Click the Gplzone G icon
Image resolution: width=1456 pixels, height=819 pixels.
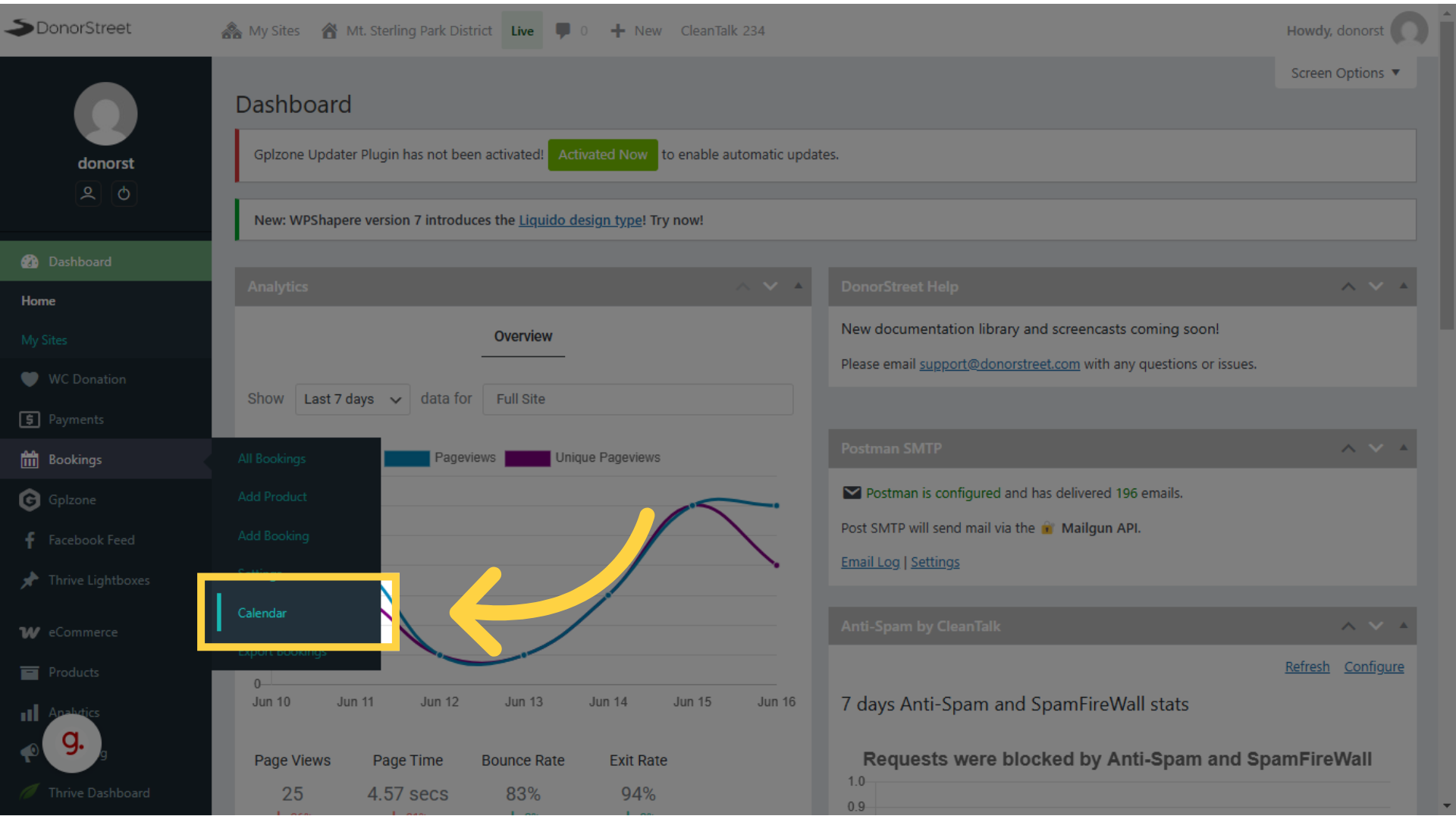30,500
